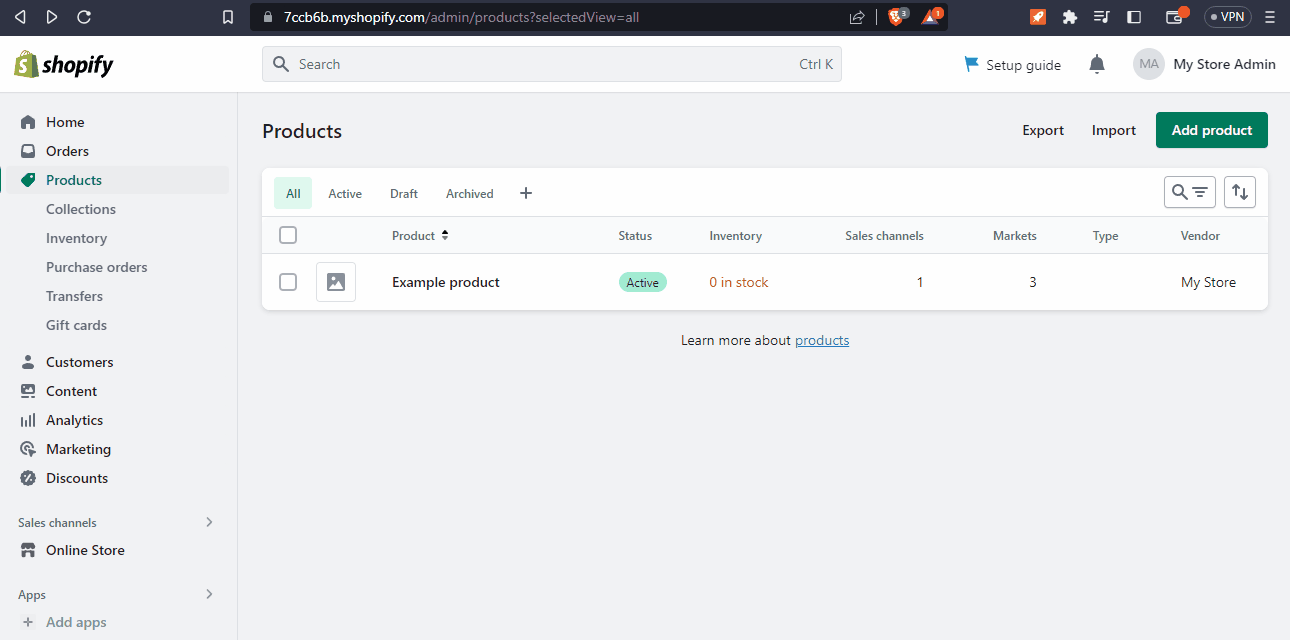Open the Orders section in the sidebar
Screen dimensions: 1290x640
67,150
